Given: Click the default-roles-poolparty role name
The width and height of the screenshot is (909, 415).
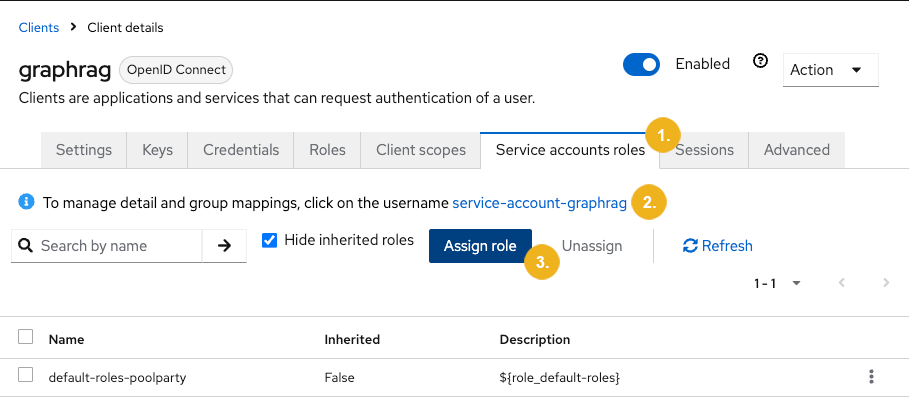Looking at the screenshot, I should (x=117, y=378).
